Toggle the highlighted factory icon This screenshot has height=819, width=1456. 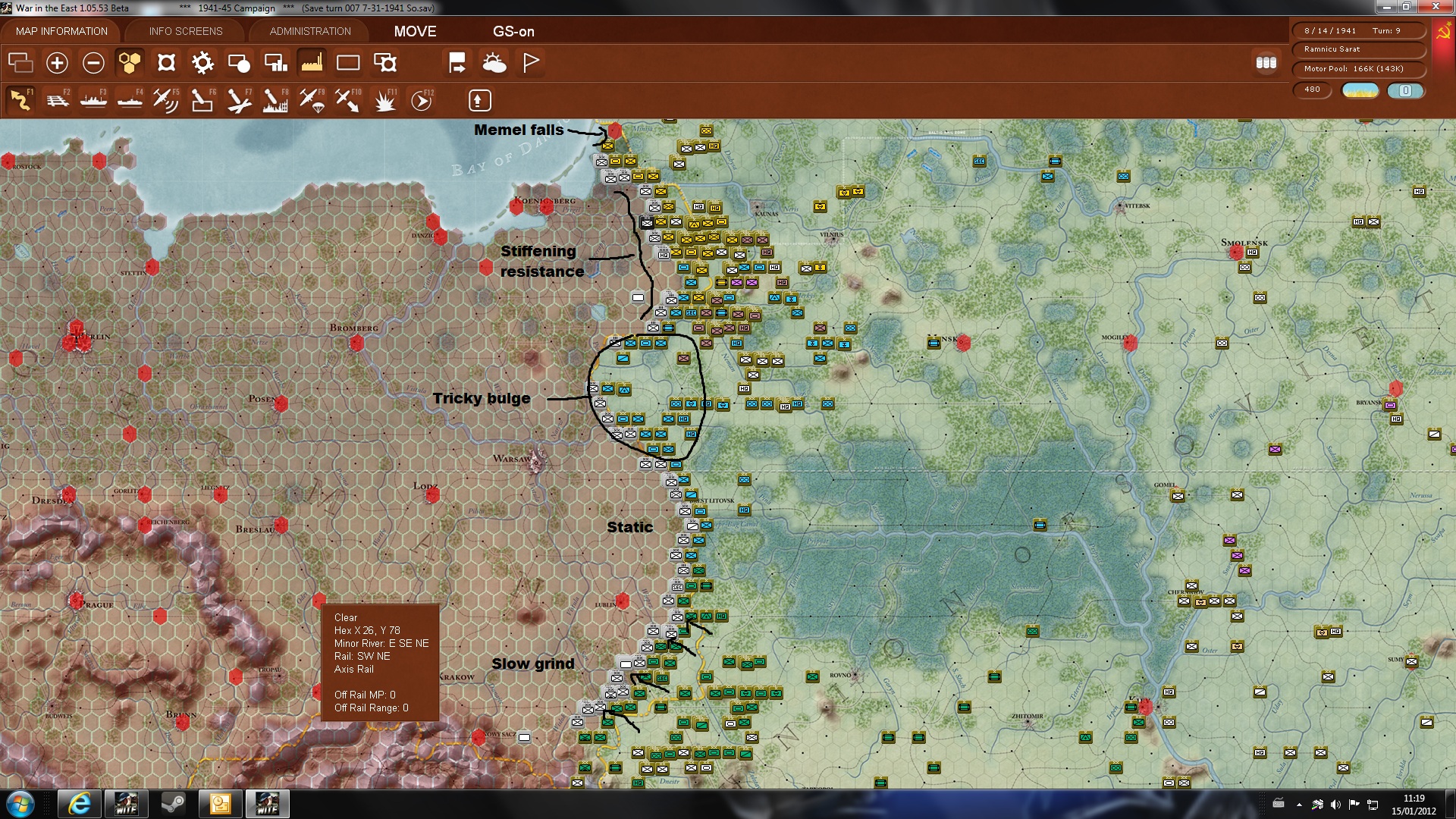(x=312, y=63)
